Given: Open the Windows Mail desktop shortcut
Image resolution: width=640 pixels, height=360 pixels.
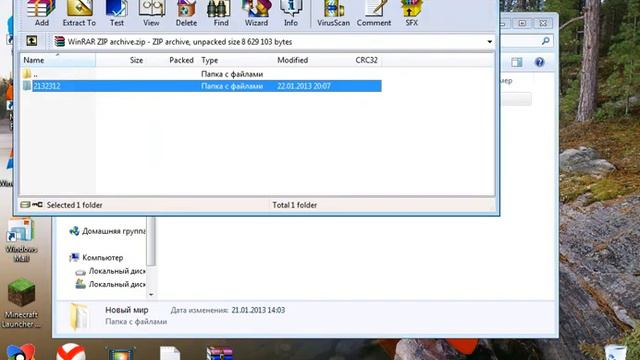Looking at the screenshot, I should click(x=21, y=240).
